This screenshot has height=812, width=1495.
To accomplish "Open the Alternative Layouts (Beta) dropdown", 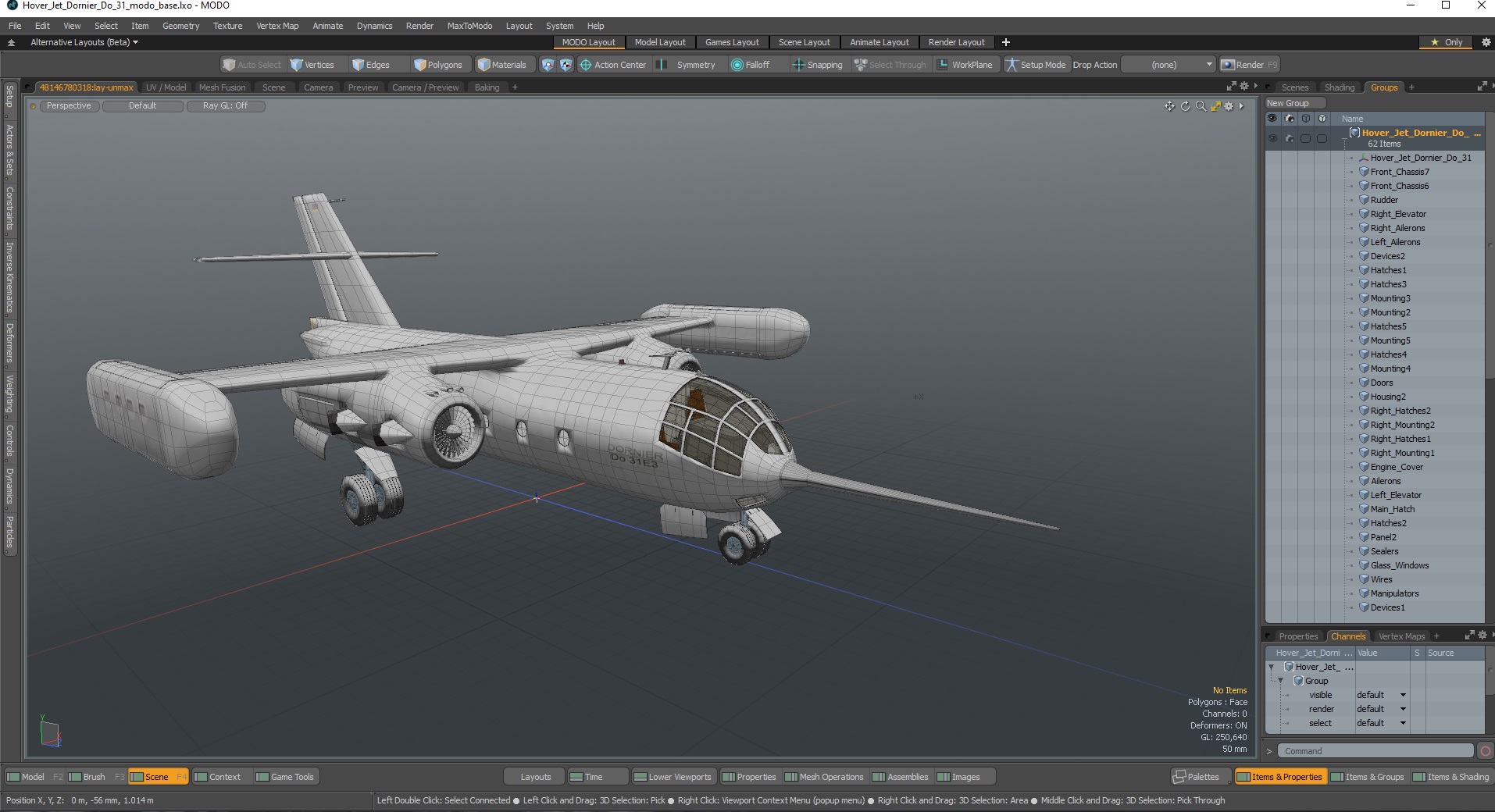I will pos(84,42).
